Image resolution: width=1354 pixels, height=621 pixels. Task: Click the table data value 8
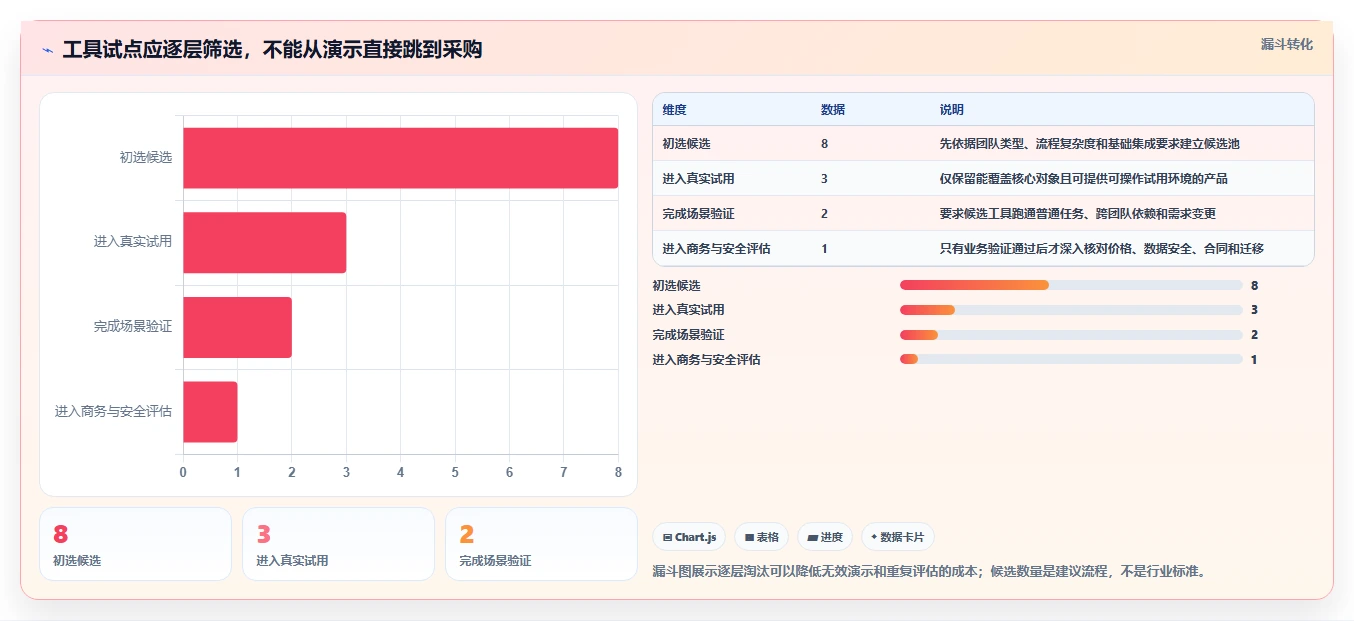[x=824, y=144]
